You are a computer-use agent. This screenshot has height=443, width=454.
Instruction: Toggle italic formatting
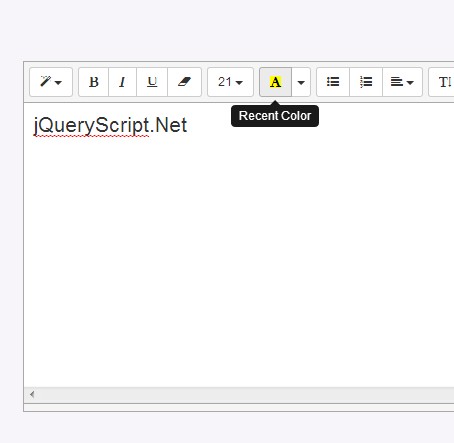[x=122, y=82]
